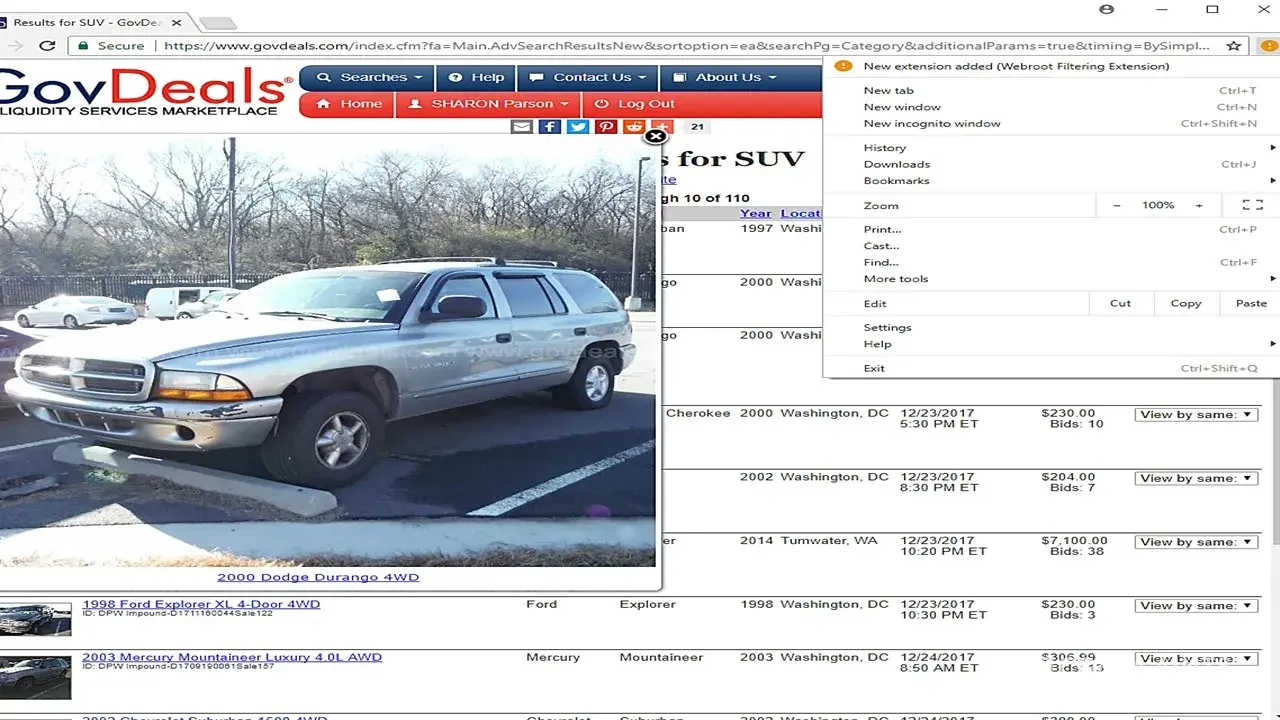Click the zoom out minus button

(1117, 205)
